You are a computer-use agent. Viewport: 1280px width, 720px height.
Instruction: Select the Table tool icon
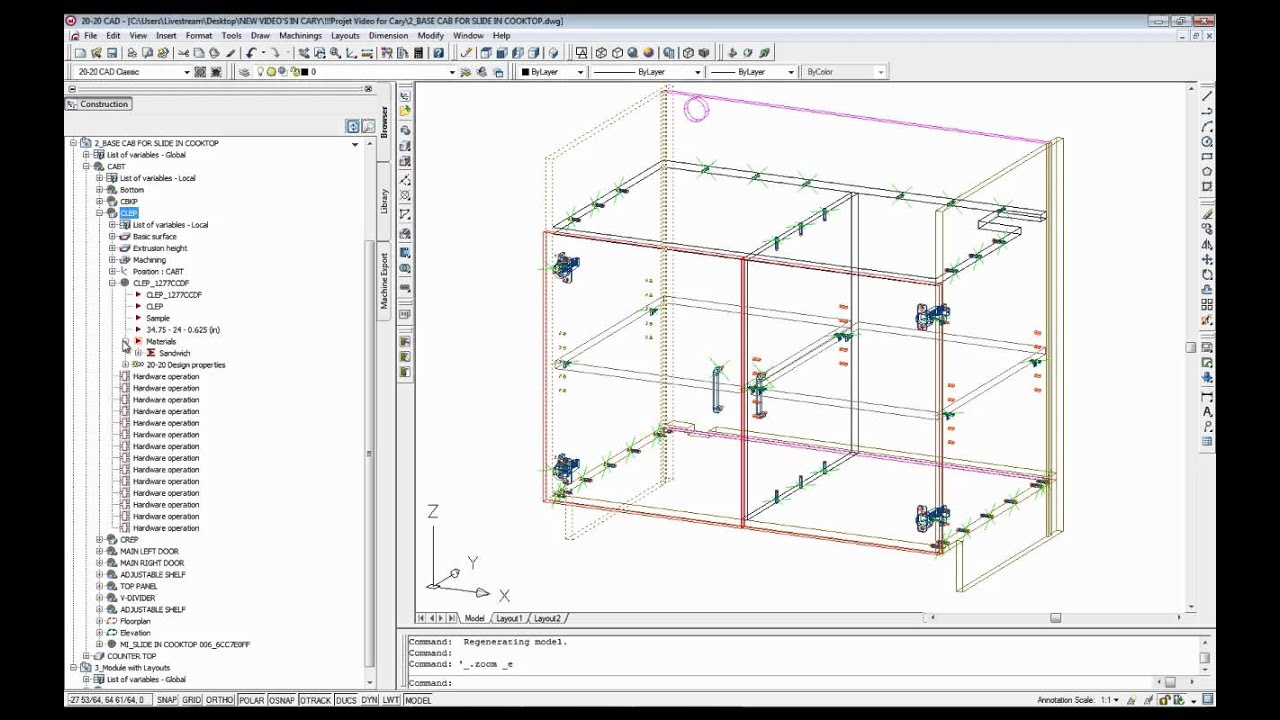pos(1207,440)
